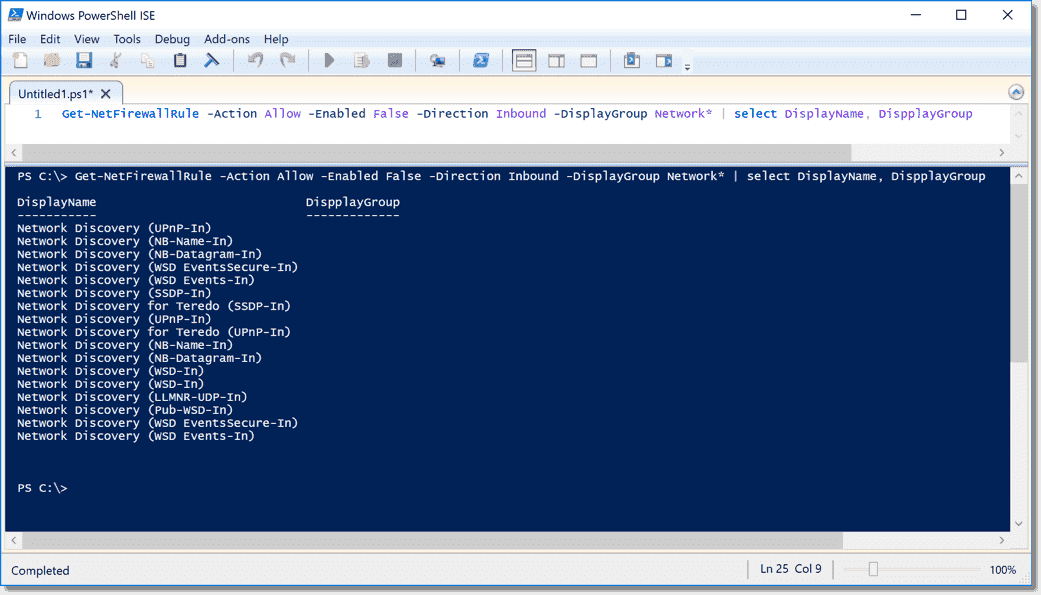1041x595 pixels.
Task: Toggle Show Script Pane Top view
Action: 523,60
